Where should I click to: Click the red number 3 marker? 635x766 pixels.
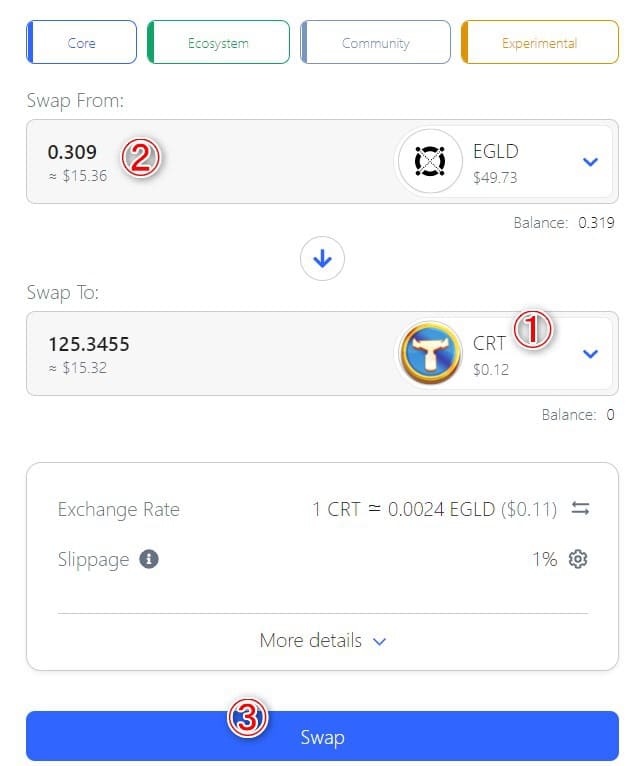coord(247,718)
